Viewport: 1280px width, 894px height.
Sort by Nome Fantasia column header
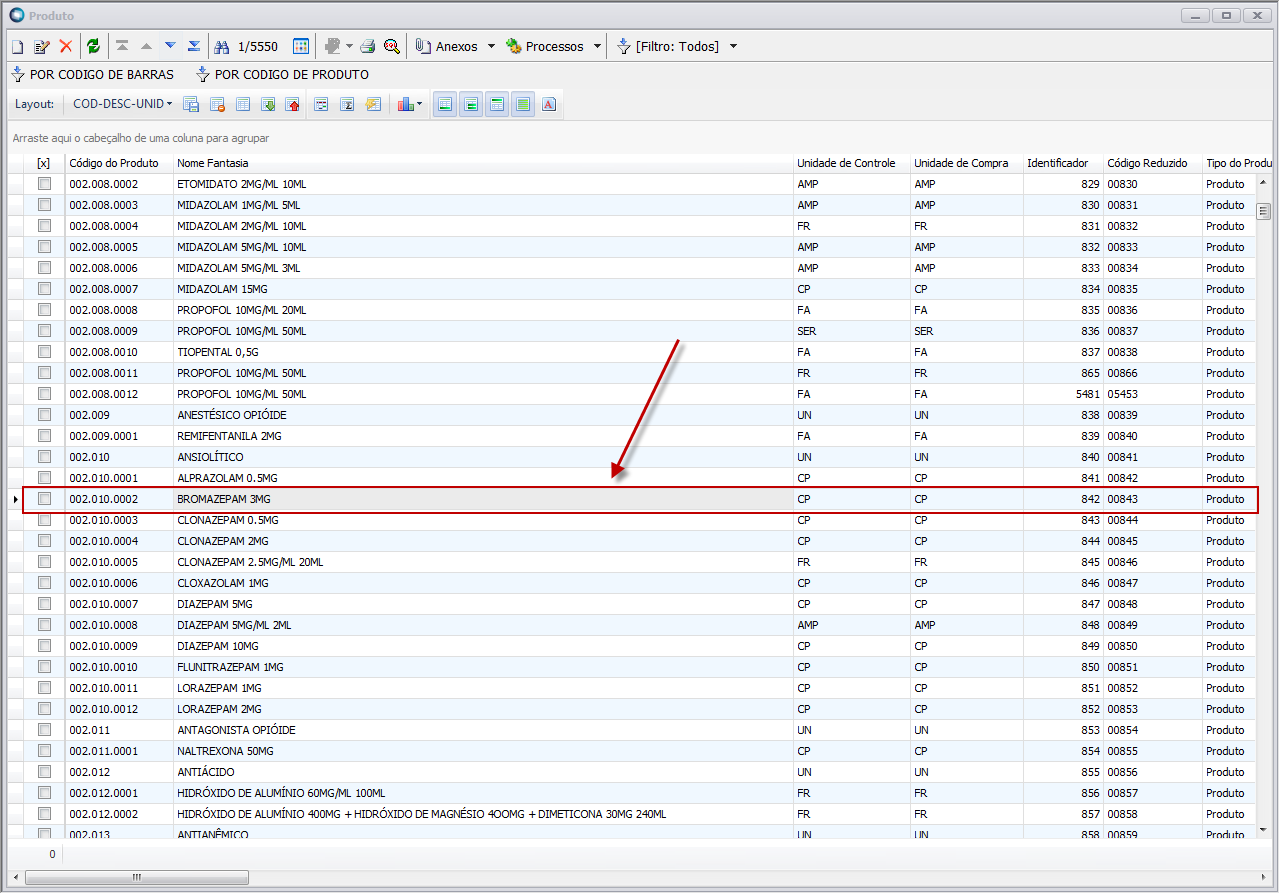tap(483, 163)
